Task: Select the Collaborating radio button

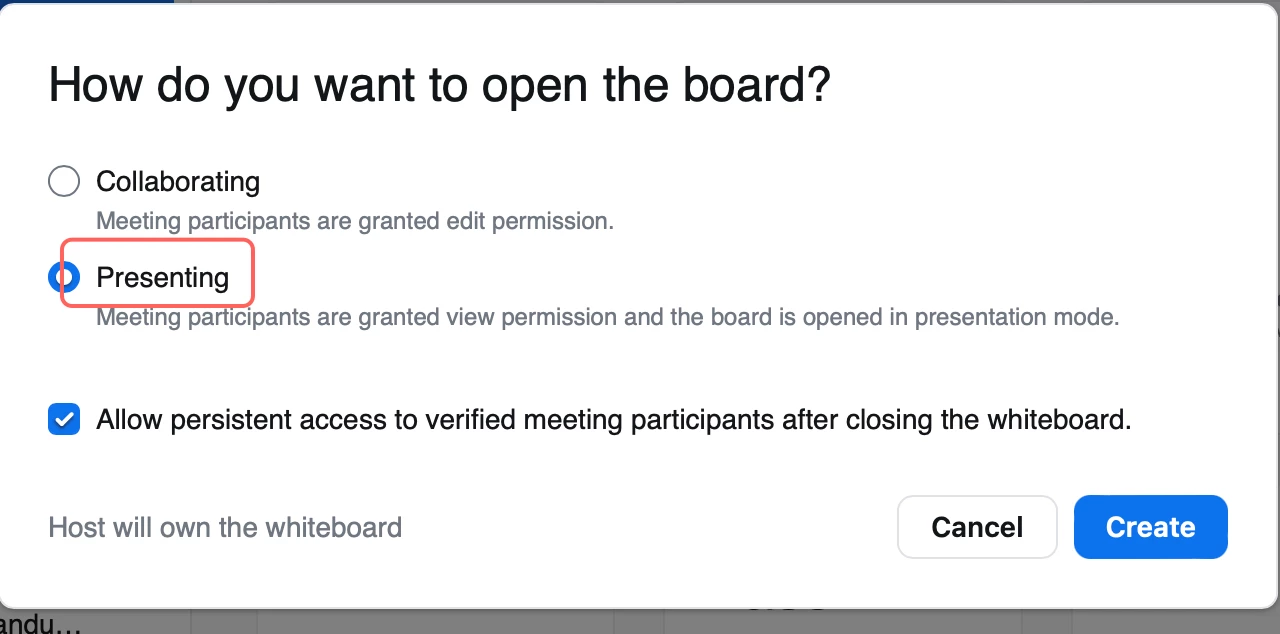Action: [x=64, y=182]
